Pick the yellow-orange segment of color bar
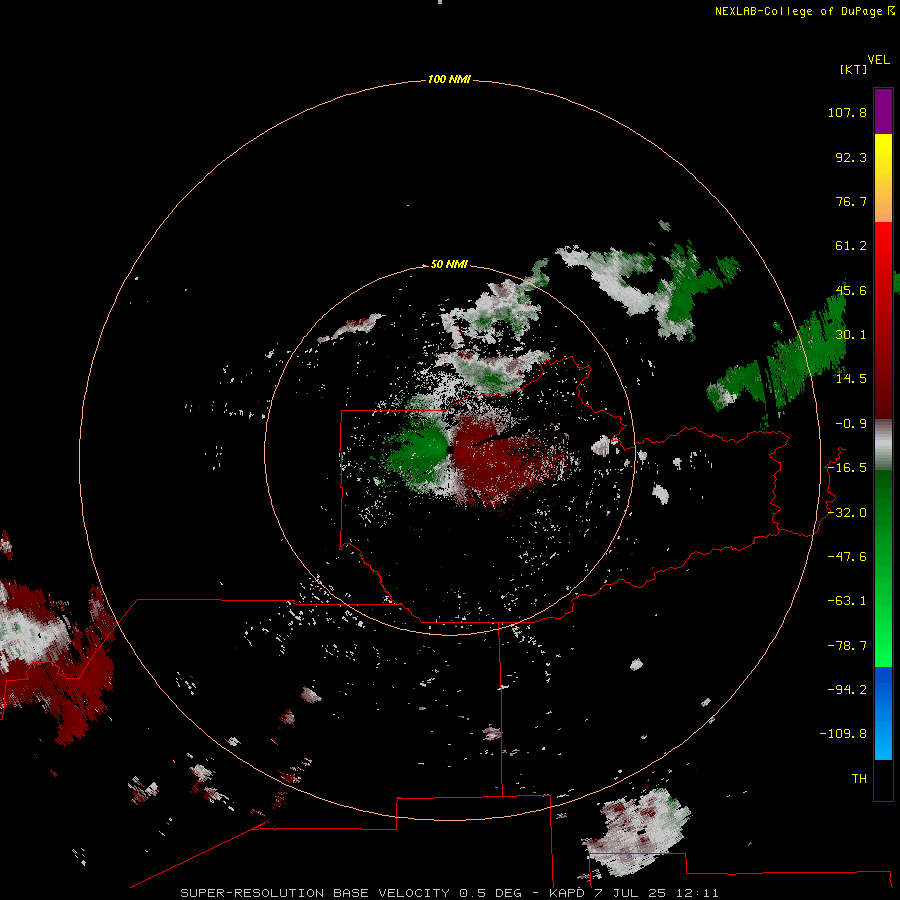The image size is (900, 900). (x=883, y=178)
